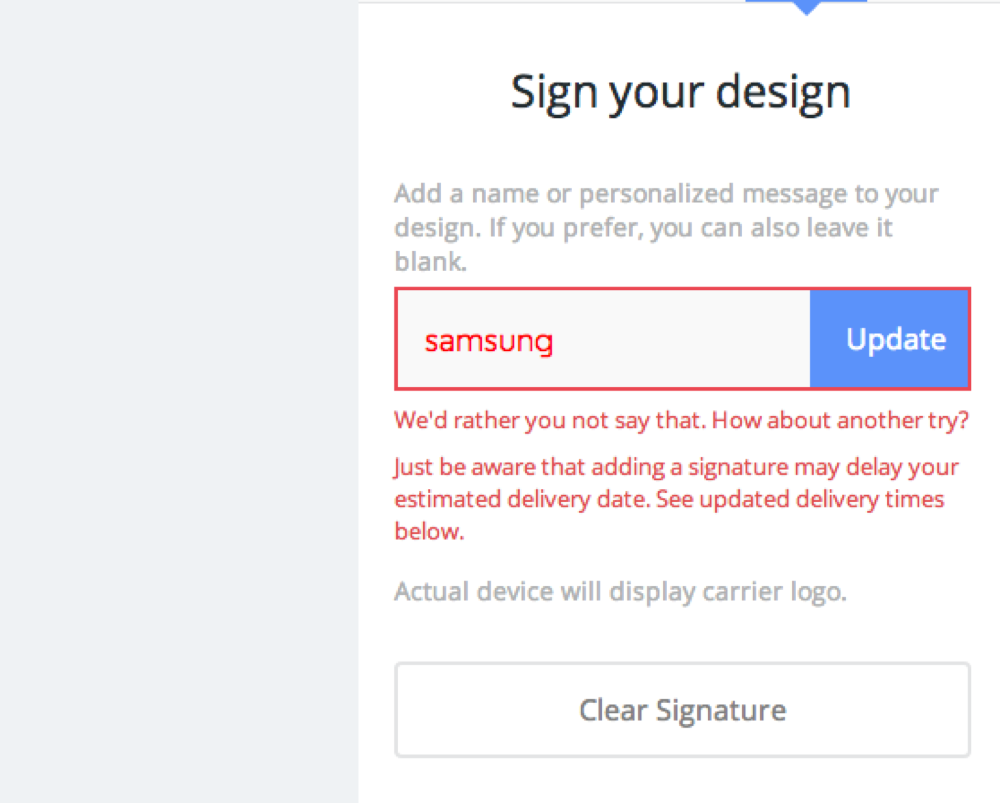This screenshot has width=1000, height=803.
Task: Click 'We'd rather you not say that' error
Action: pyautogui.click(x=550, y=420)
